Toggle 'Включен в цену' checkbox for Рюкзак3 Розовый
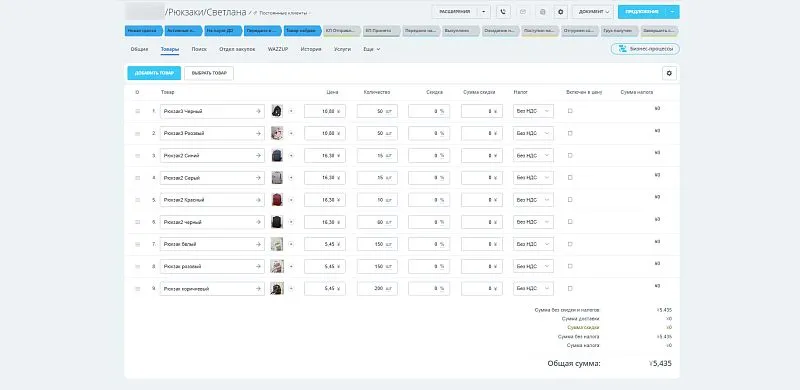This screenshot has height=390, width=800. [570, 133]
